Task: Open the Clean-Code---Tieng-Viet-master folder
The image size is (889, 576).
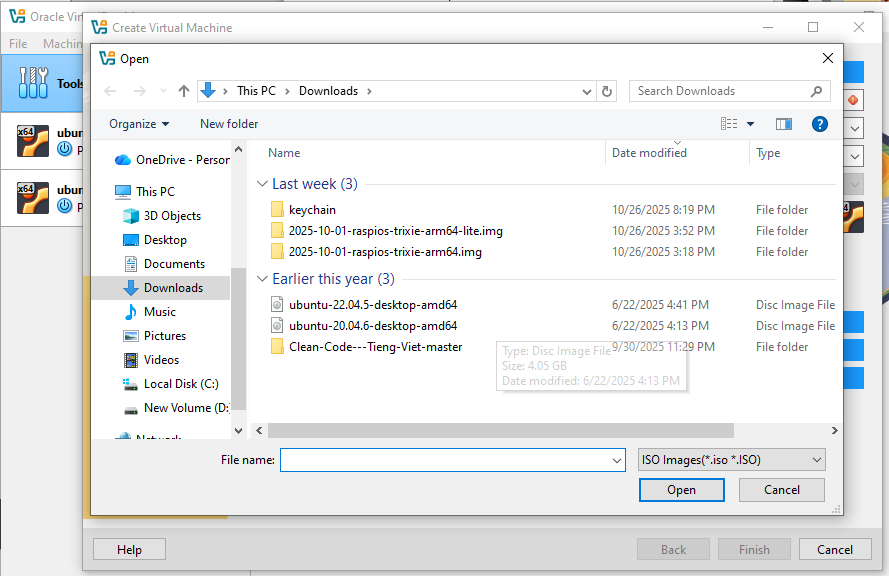Action: point(375,347)
